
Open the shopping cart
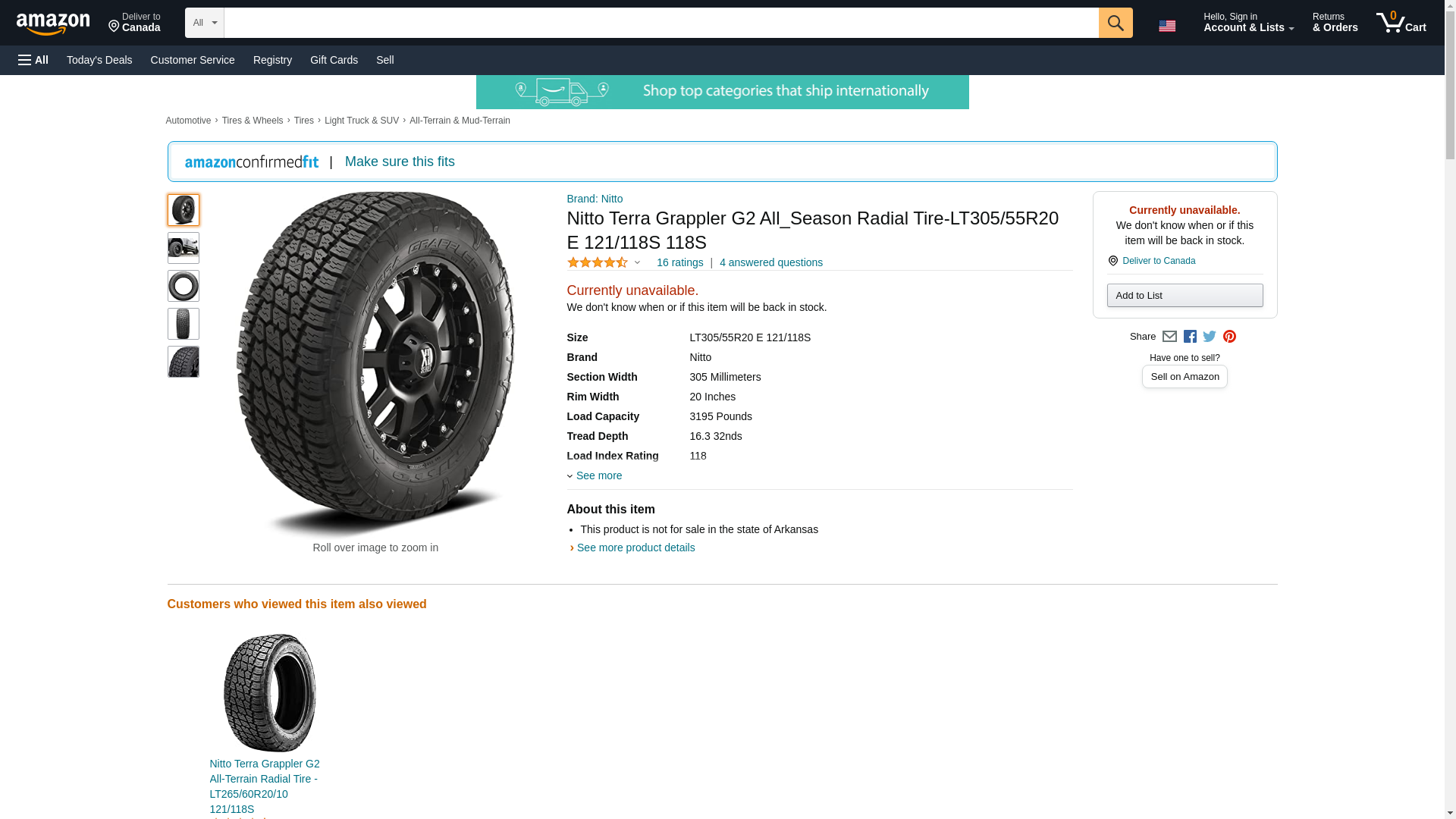coord(1401,23)
